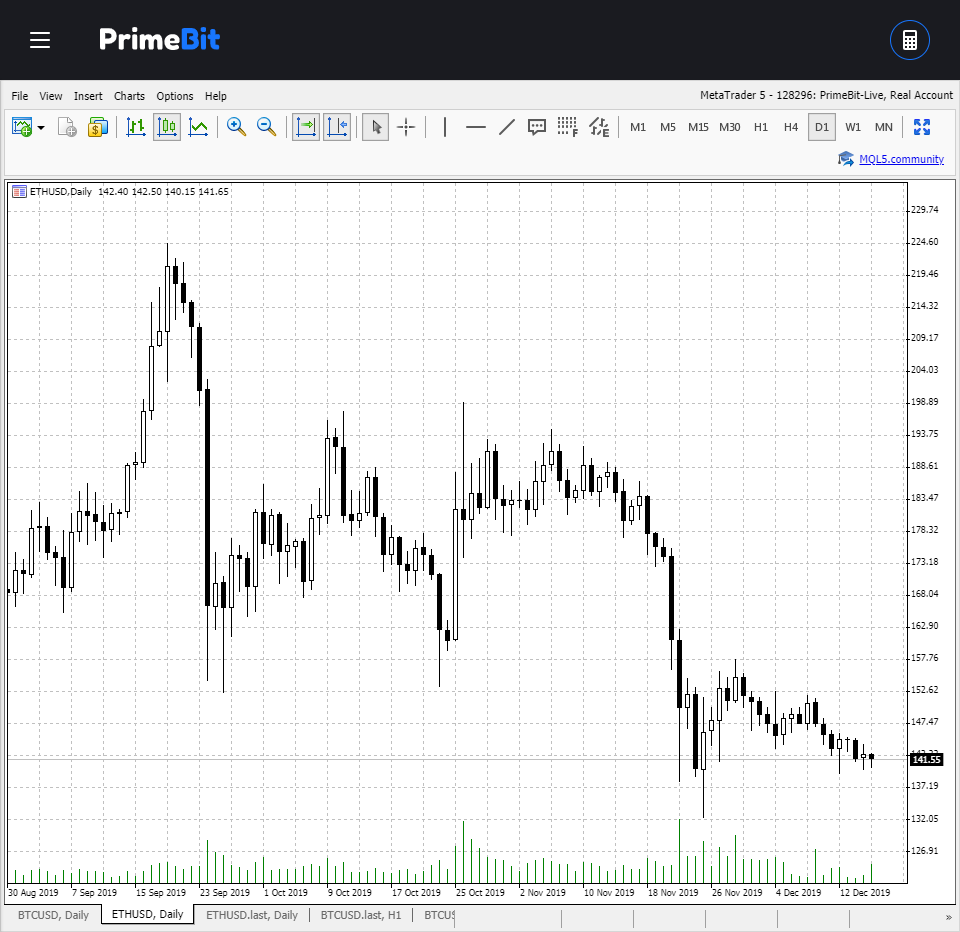Select the crosshair cursor tool
The width and height of the screenshot is (960, 932).
(406, 127)
